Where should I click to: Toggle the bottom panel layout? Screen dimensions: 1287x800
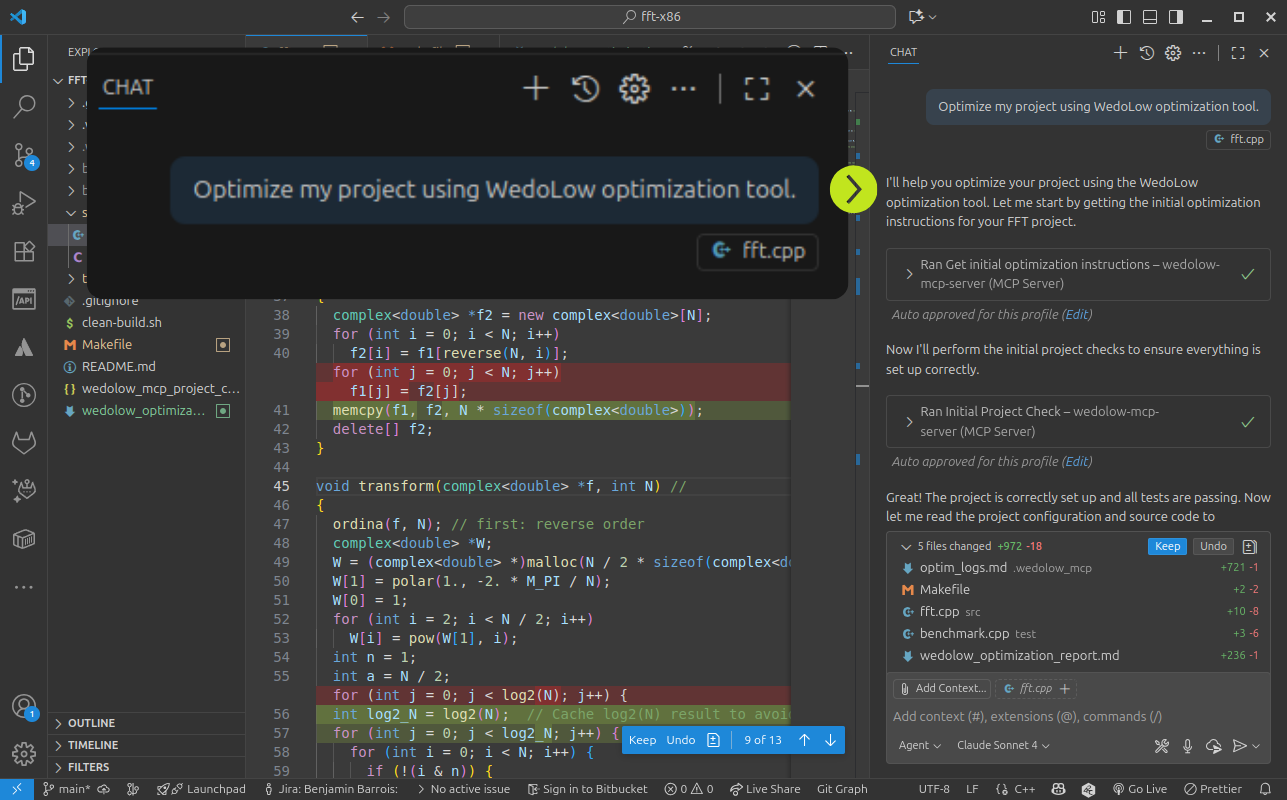click(1150, 17)
